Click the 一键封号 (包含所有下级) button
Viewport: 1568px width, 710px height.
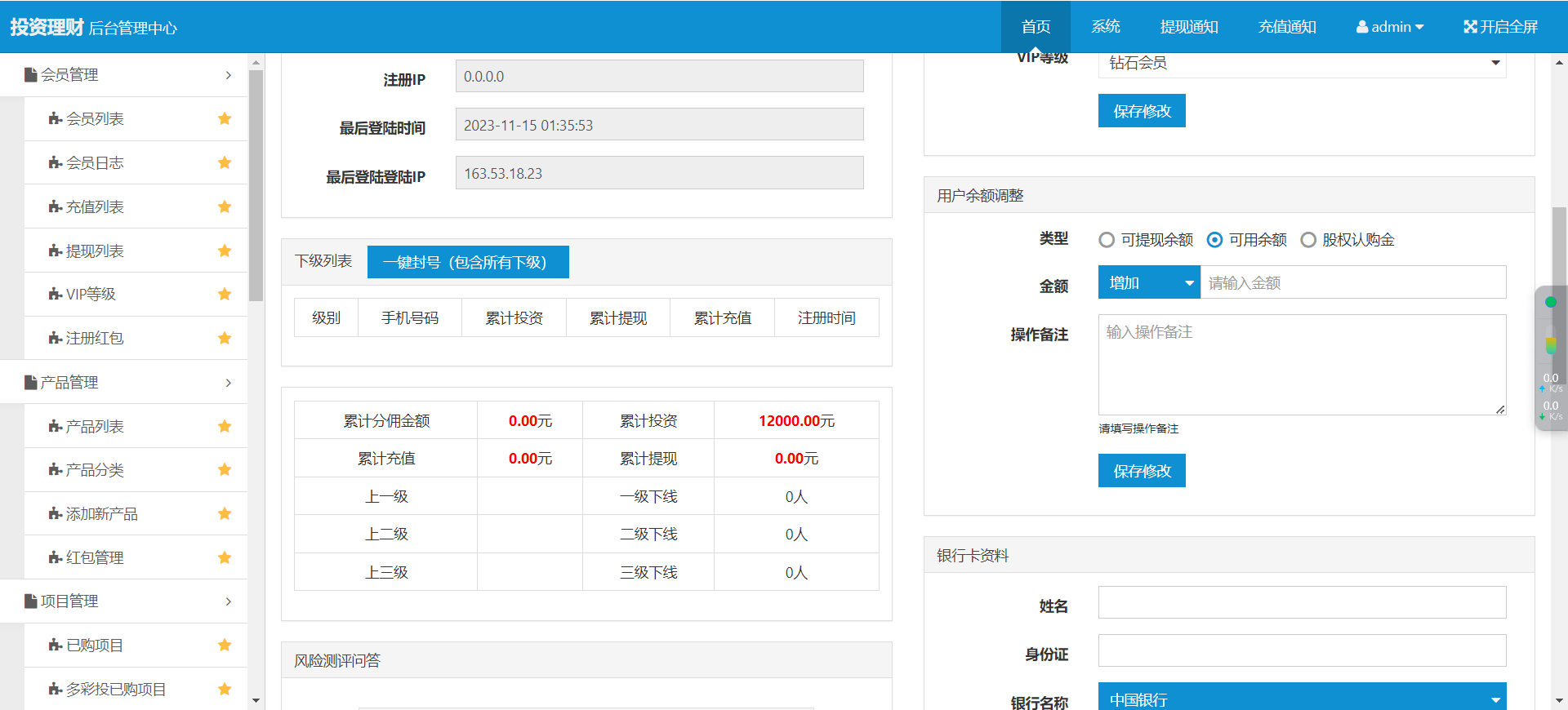[x=468, y=262]
